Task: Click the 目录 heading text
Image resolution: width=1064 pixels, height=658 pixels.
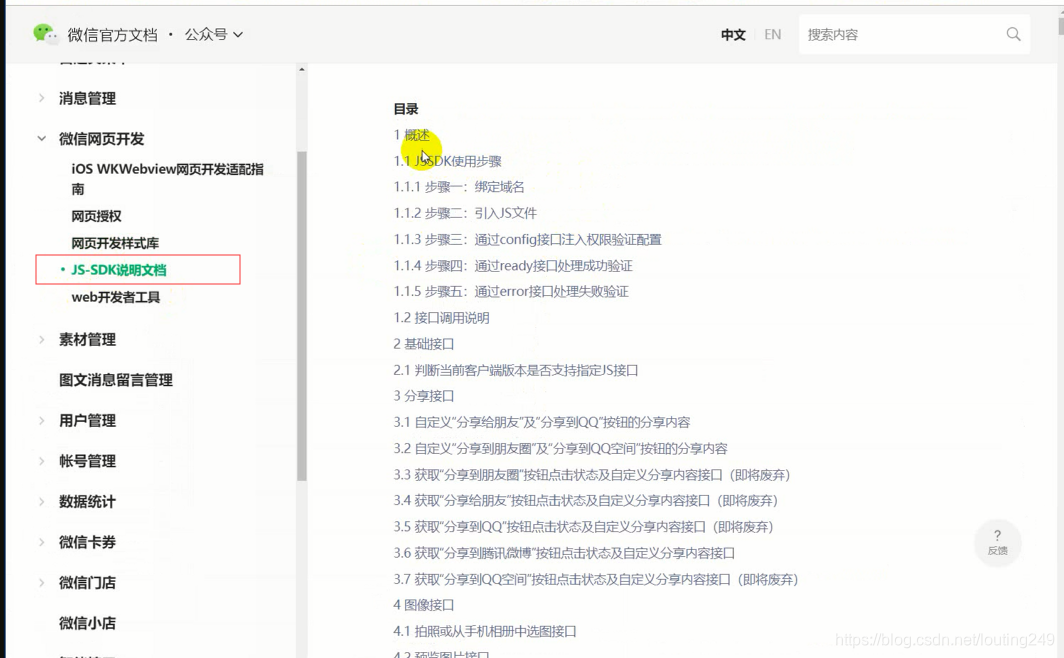Action: (x=406, y=109)
